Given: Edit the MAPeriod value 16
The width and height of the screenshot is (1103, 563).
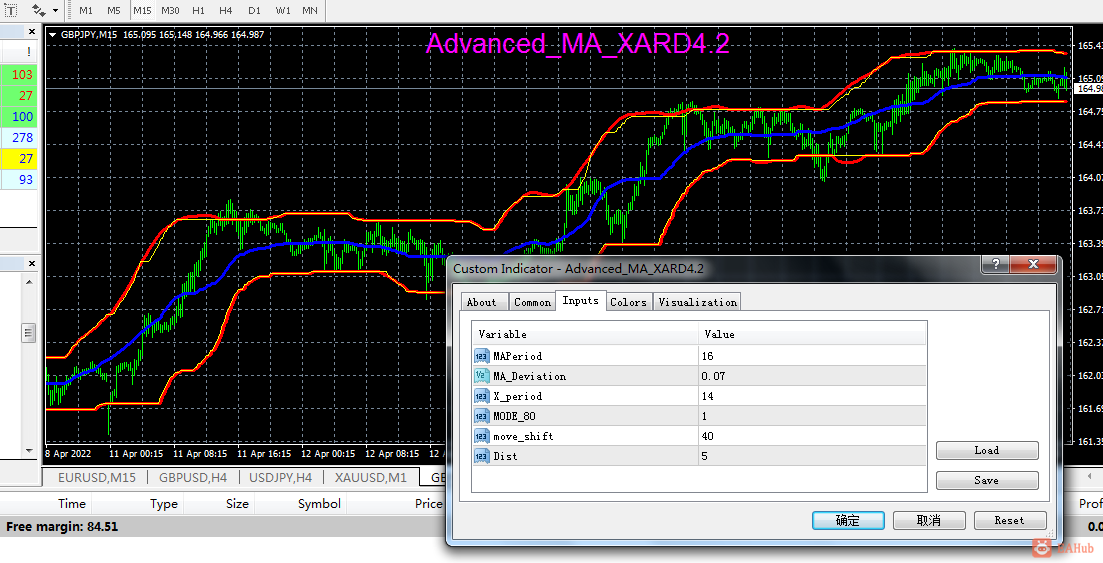Looking at the screenshot, I should [x=812, y=356].
